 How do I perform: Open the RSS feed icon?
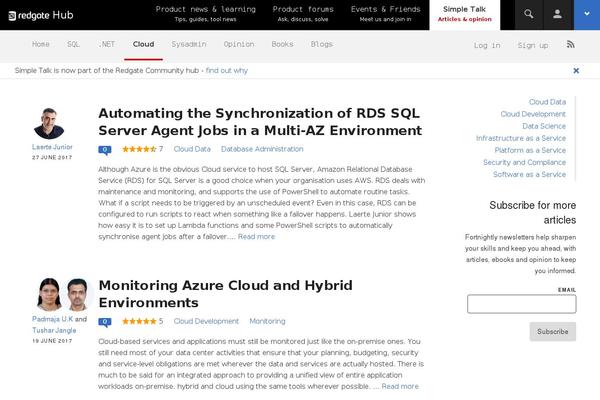pos(571,44)
